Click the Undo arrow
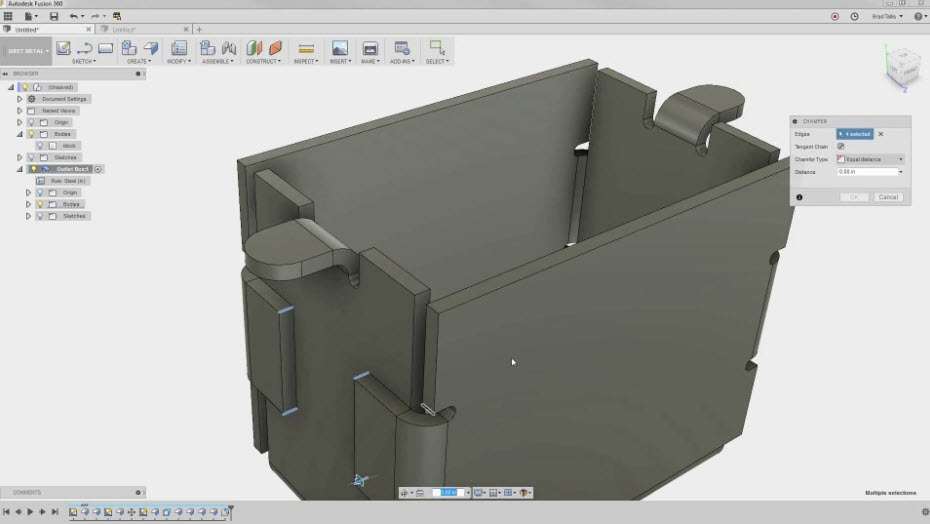 tap(74, 17)
